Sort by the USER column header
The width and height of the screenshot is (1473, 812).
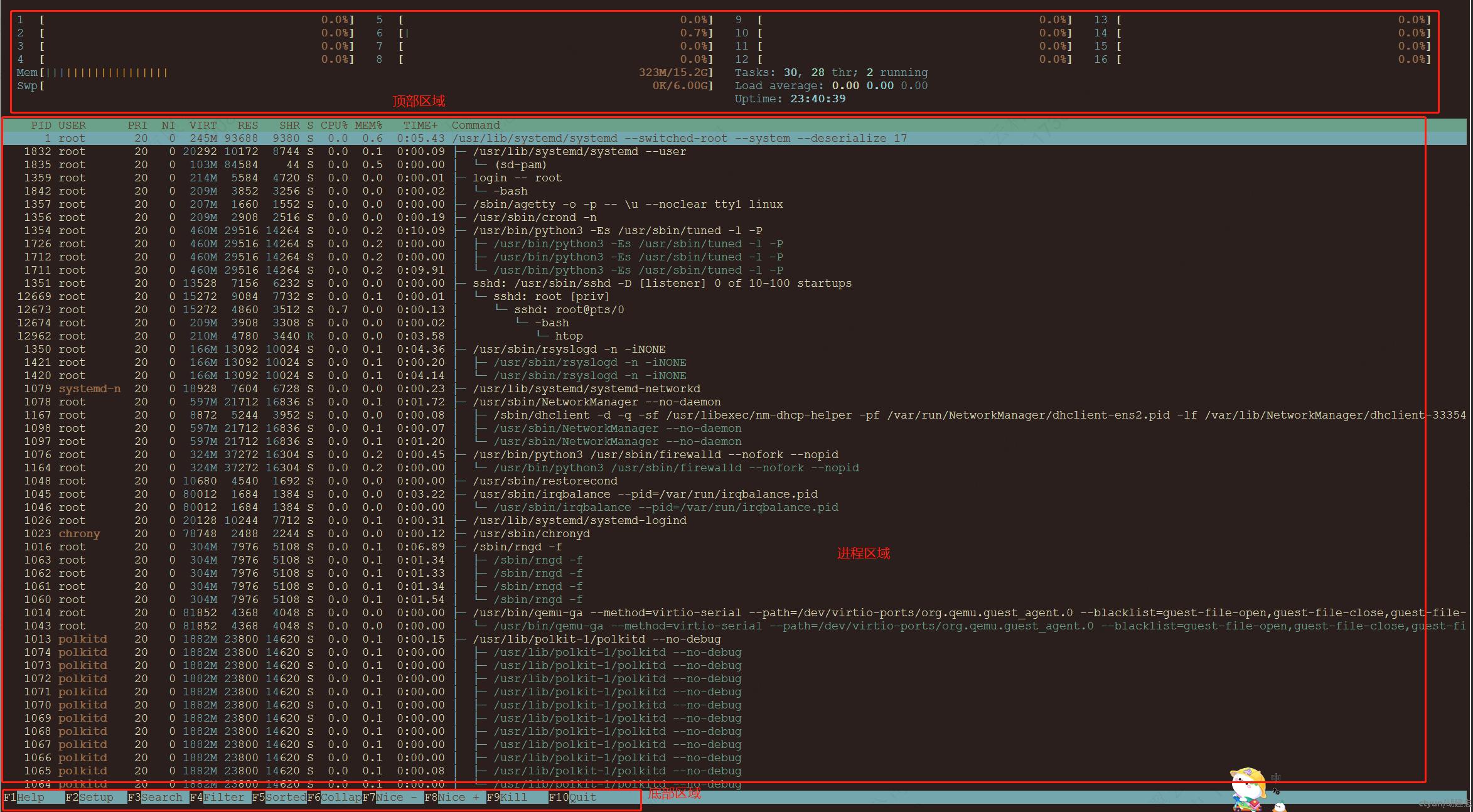point(72,125)
